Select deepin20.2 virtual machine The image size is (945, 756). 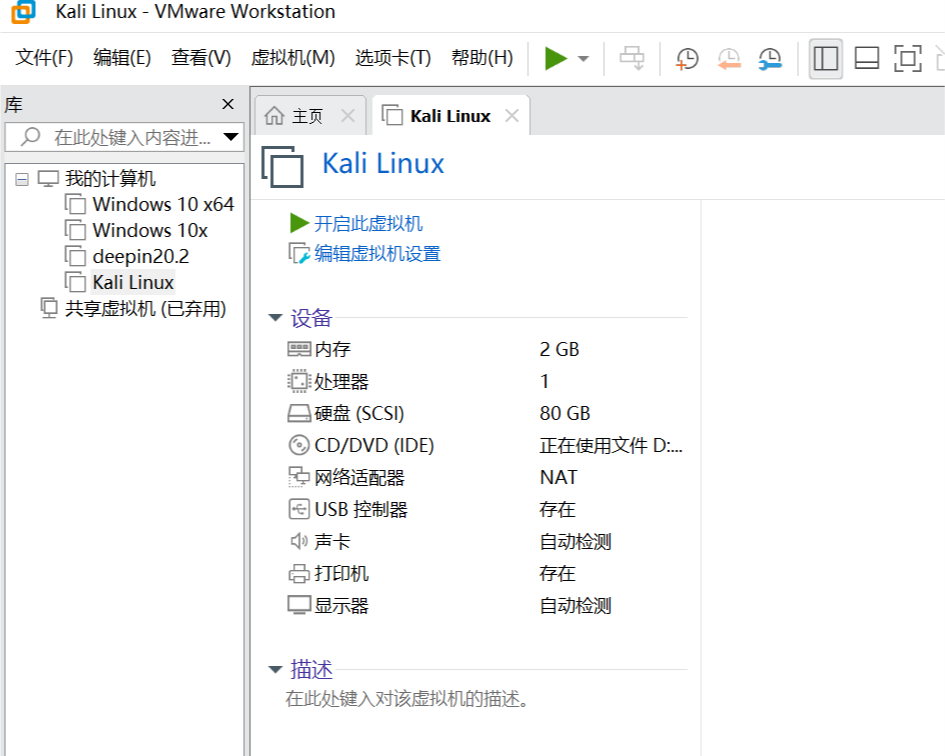coord(140,256)
